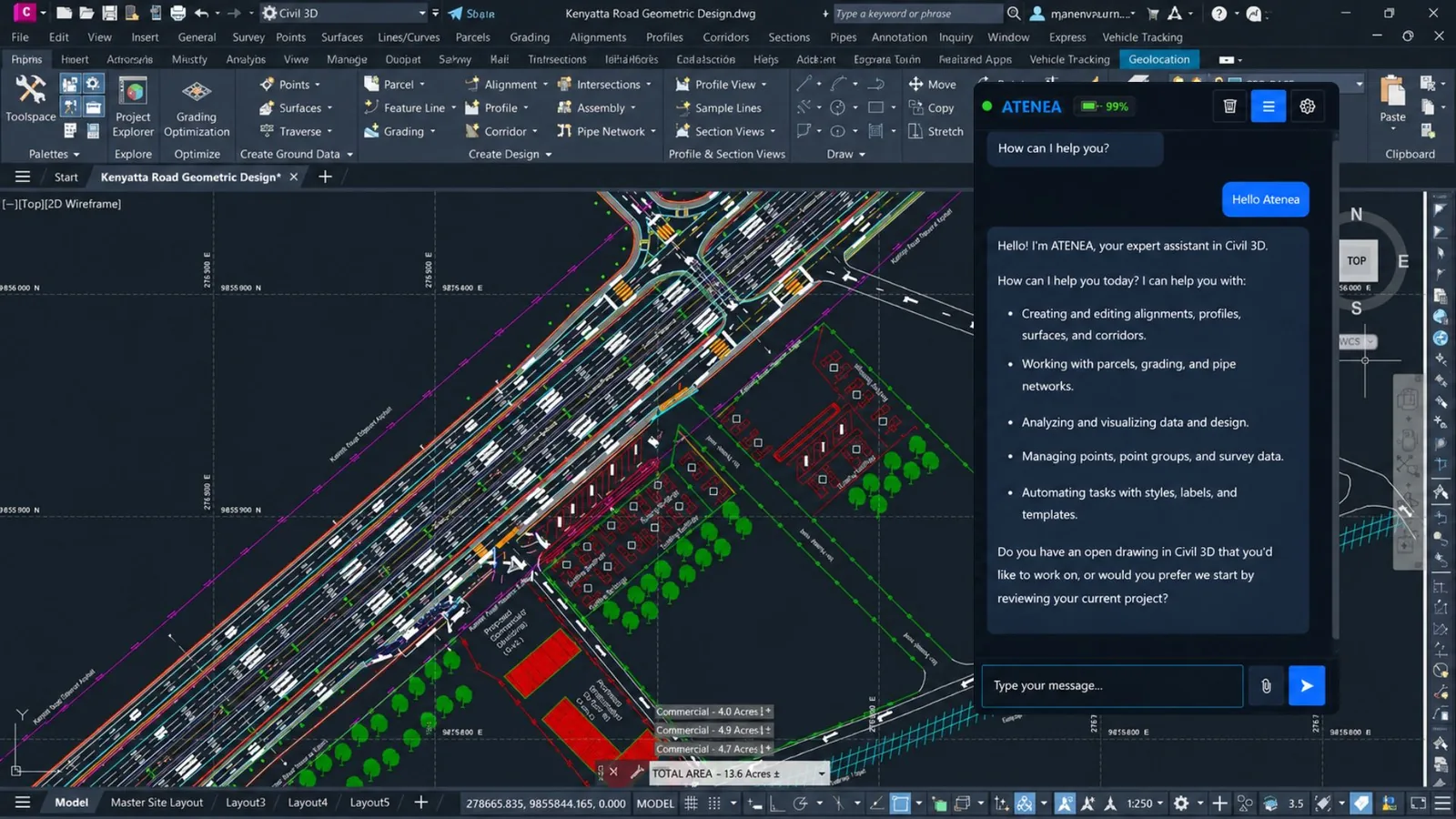Launch Project Explorer

[133, 106]
